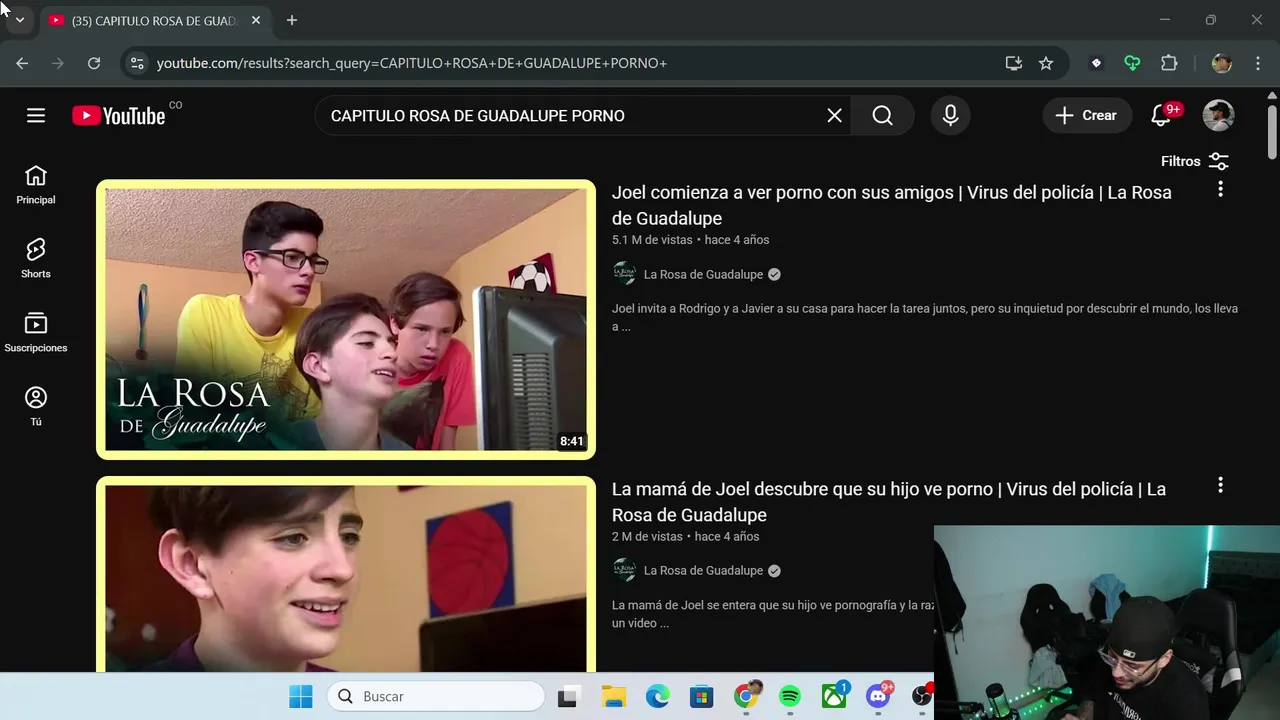1280x720 pixels.
Task: Open Discord from the taskbar
Action: 879,697
